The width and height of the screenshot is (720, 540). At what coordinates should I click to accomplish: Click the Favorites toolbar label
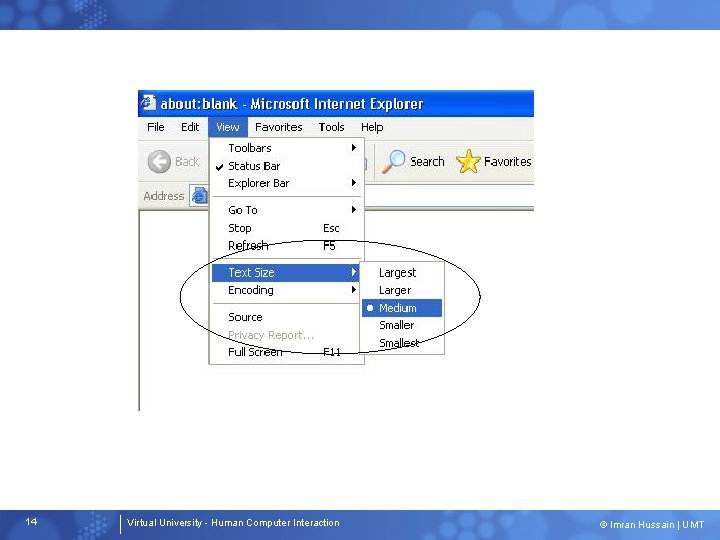(507, 162)
